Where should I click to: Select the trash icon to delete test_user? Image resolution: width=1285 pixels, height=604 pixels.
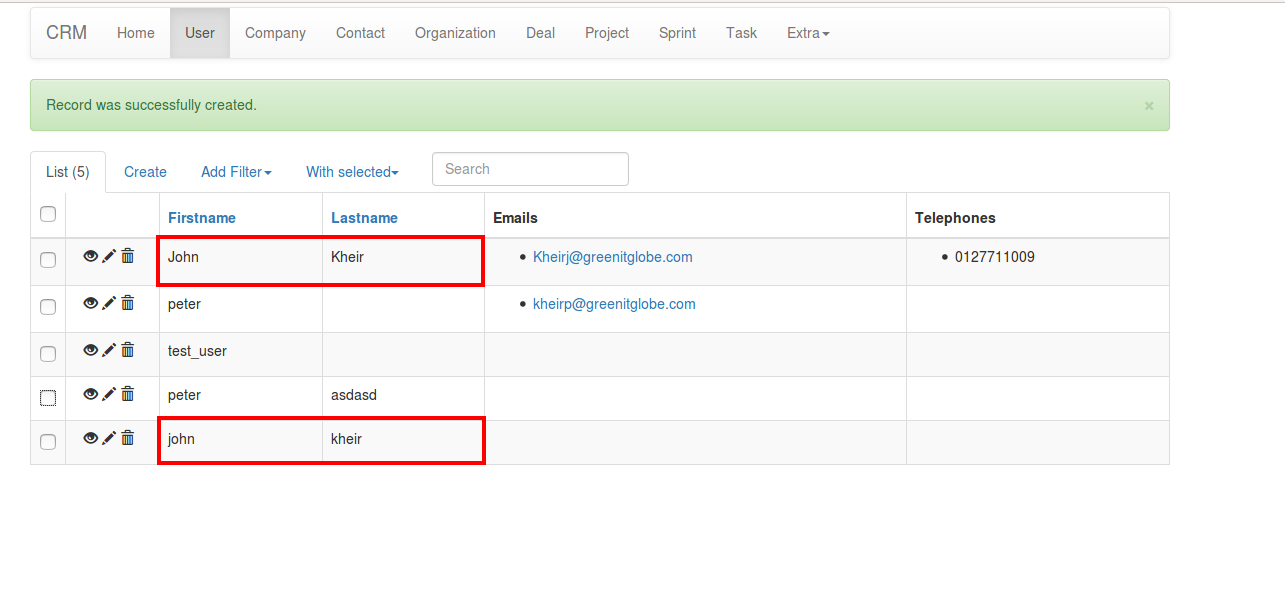[127, 350]
